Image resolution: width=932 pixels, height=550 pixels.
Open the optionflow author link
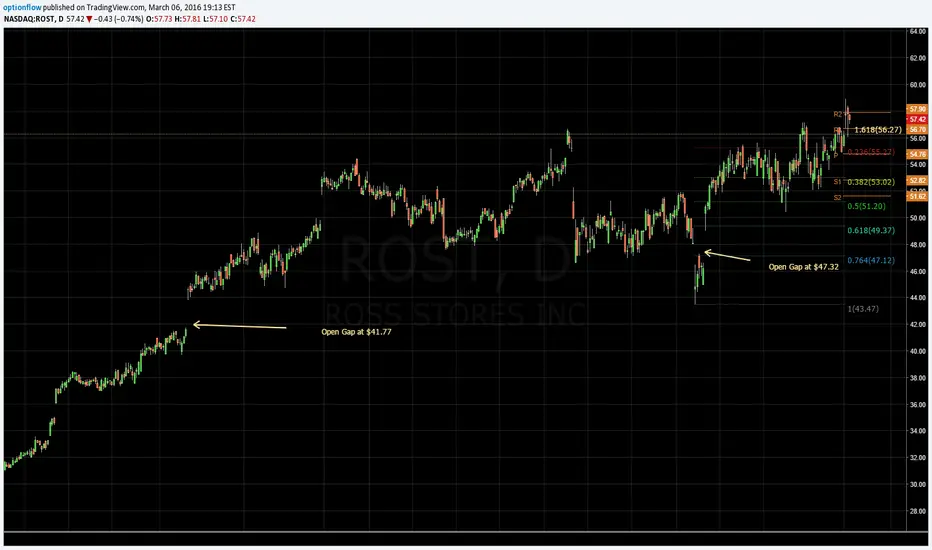[x=23, y=8]
